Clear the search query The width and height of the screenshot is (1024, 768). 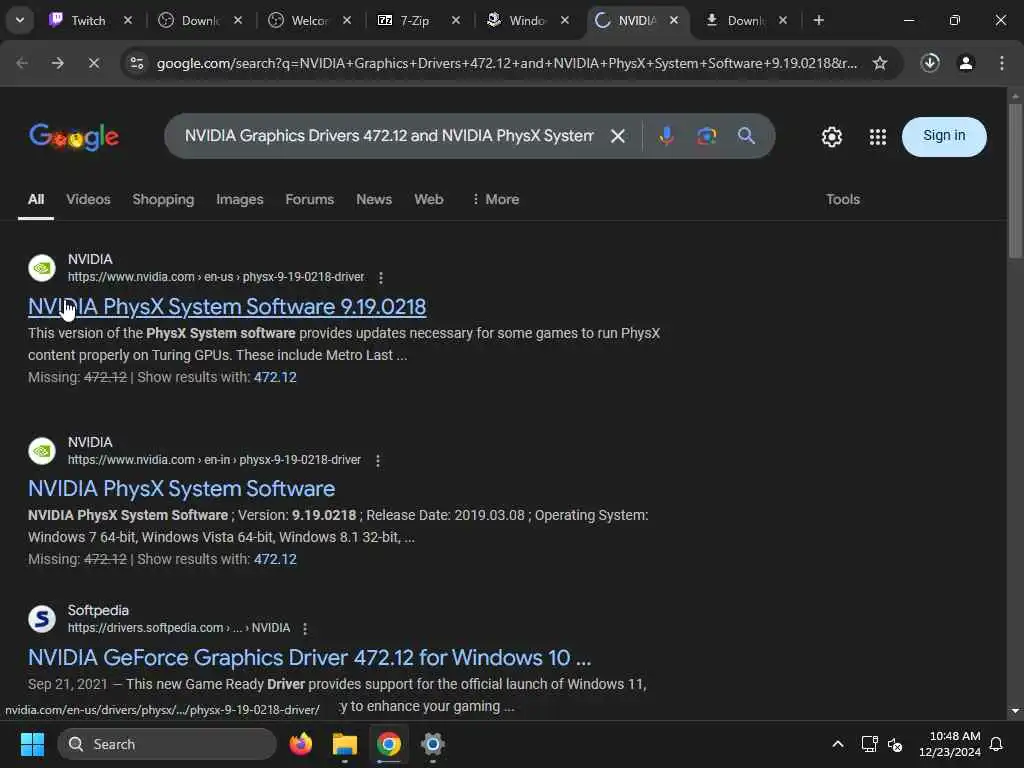click(x=618, y=136)
